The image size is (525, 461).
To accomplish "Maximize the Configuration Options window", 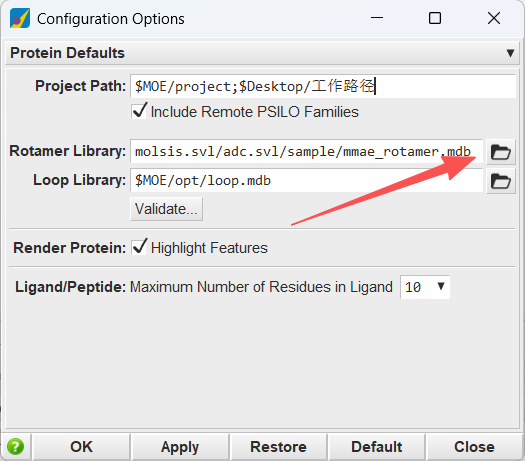I will click(435, 18).
